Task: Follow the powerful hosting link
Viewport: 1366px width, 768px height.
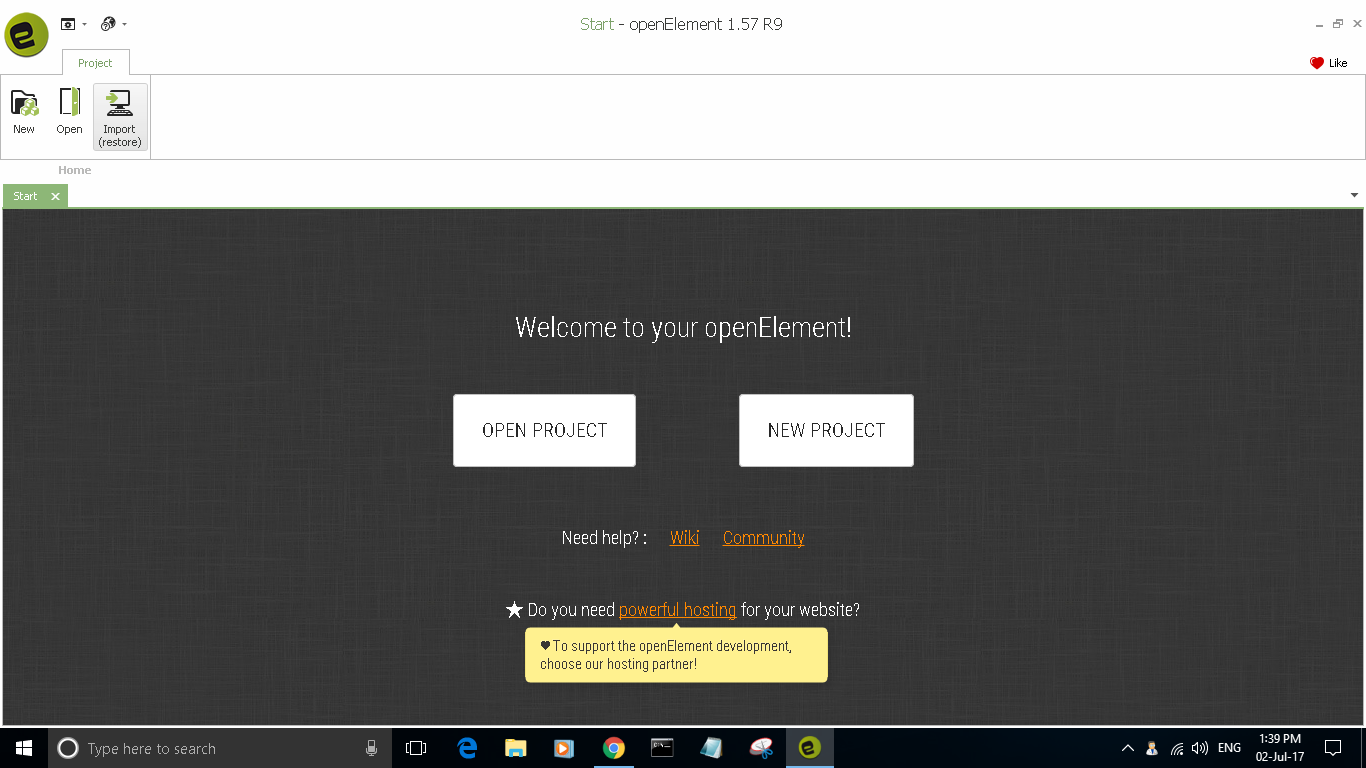Action: (677, 610)
